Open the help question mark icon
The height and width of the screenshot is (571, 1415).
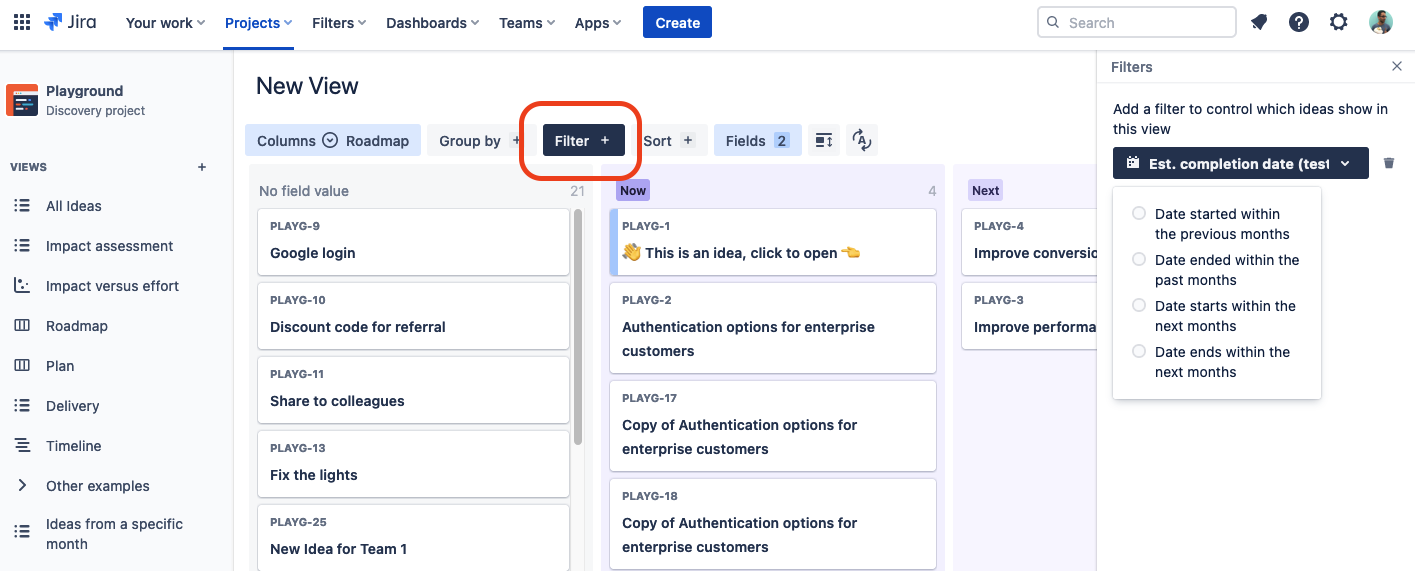pyautogui.click(x=1299, y=22)
